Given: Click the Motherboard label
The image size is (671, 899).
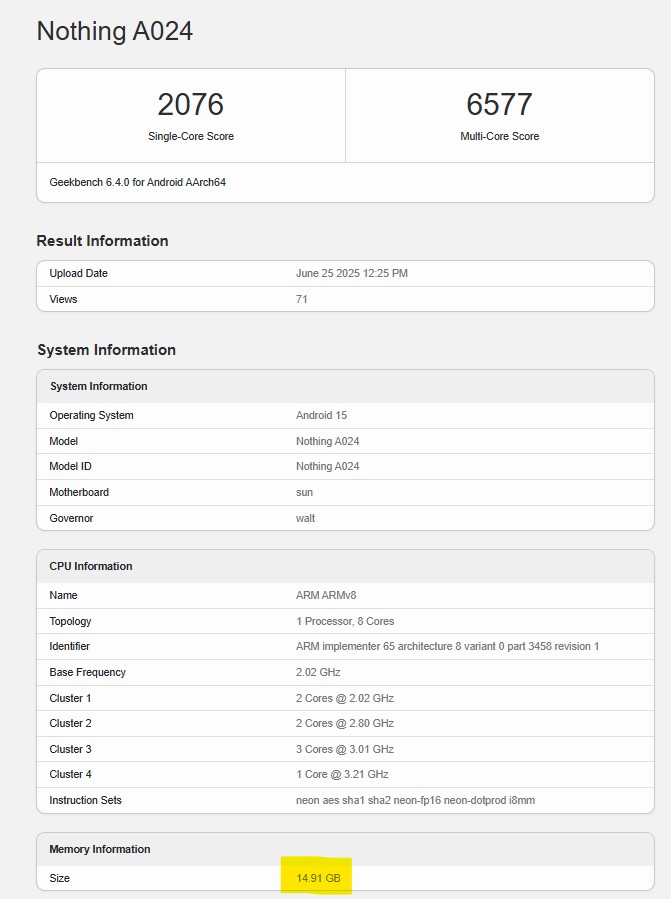Looking at the screenshot, I should (79, 492).
